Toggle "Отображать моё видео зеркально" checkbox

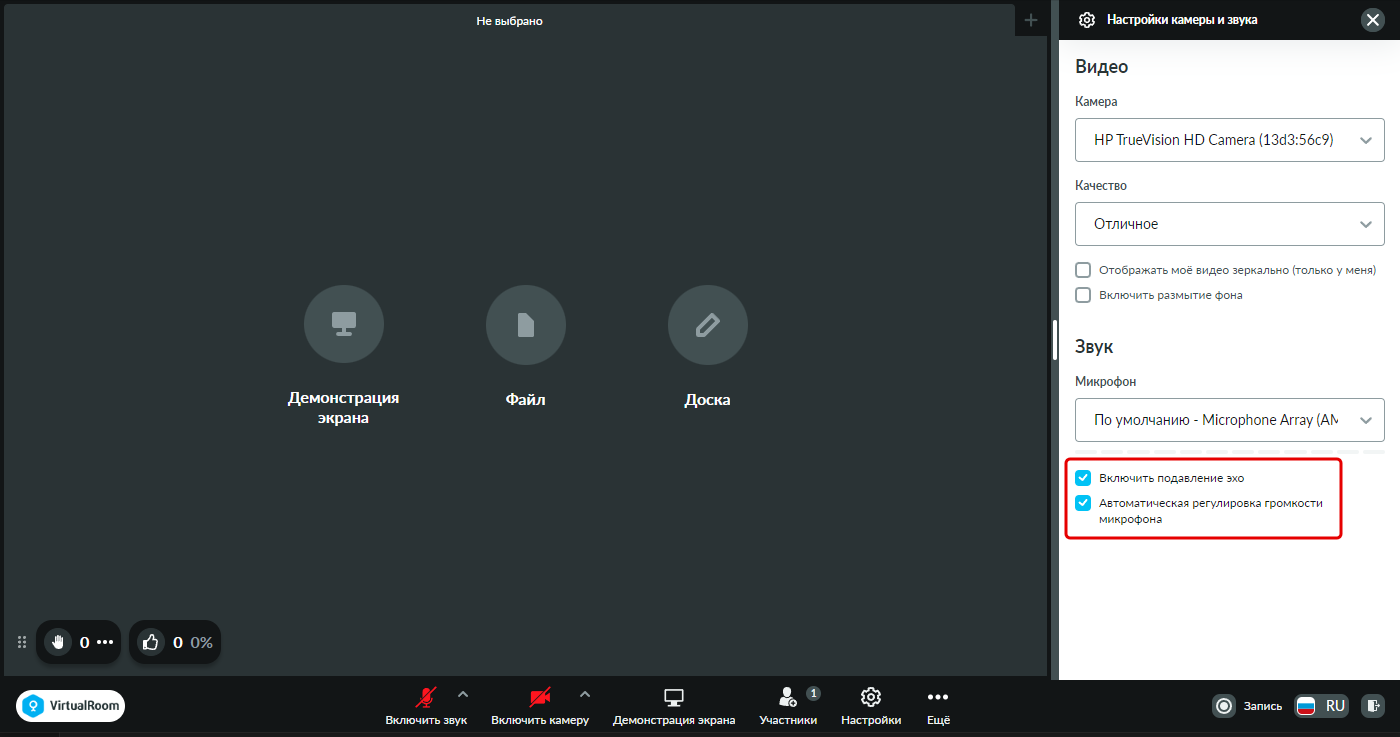pyautogui.click(x=1083, y=270)
